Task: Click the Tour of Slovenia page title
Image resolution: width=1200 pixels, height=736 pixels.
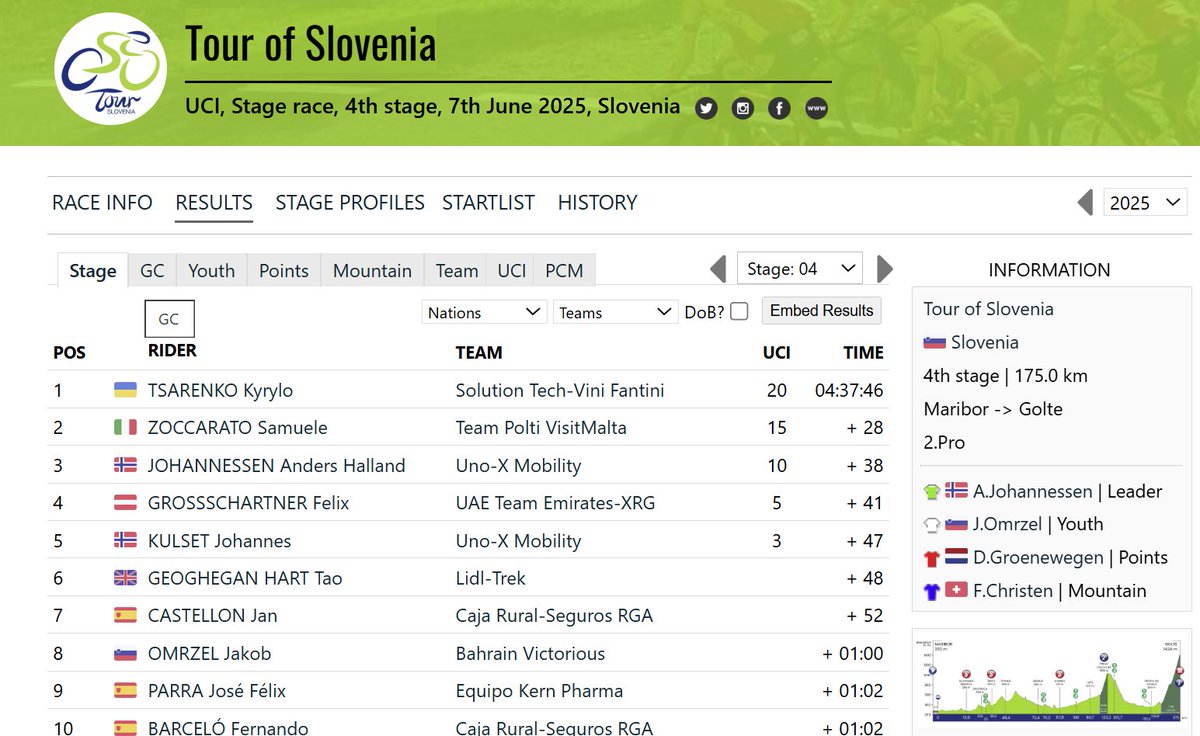Action: point(311,45)
